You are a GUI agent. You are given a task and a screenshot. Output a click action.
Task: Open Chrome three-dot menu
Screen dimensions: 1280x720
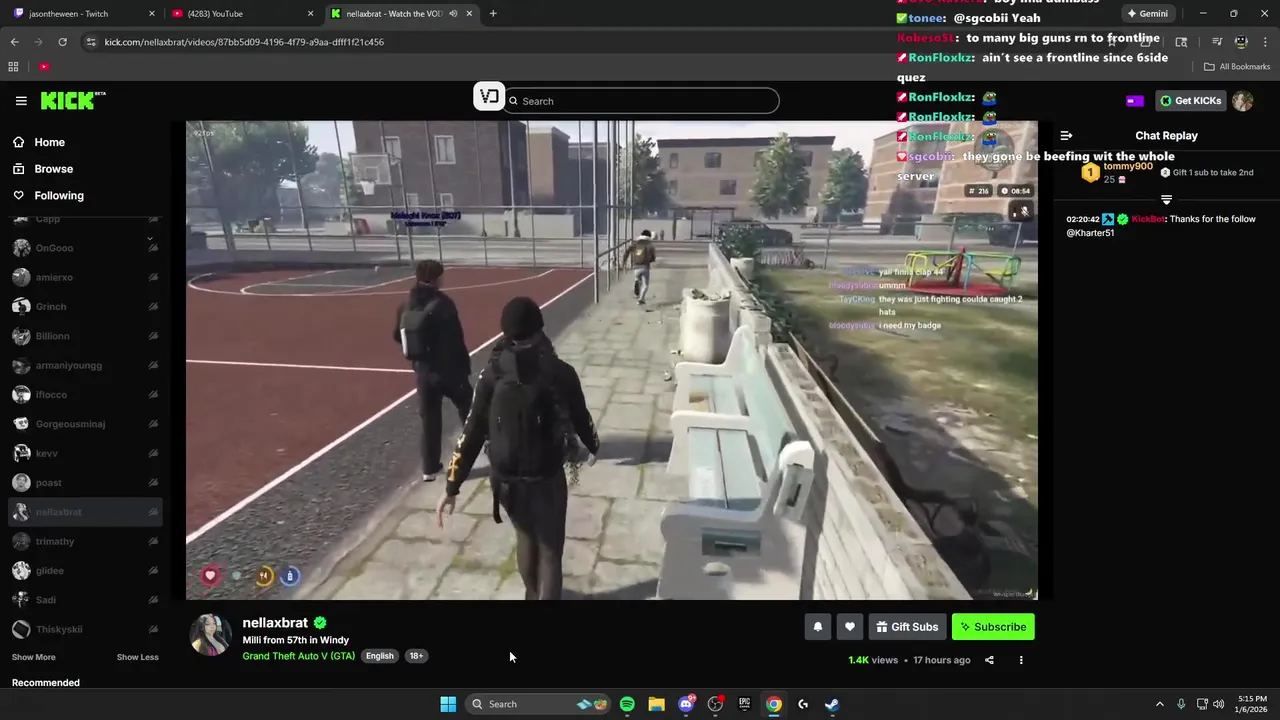point(1264,42)
